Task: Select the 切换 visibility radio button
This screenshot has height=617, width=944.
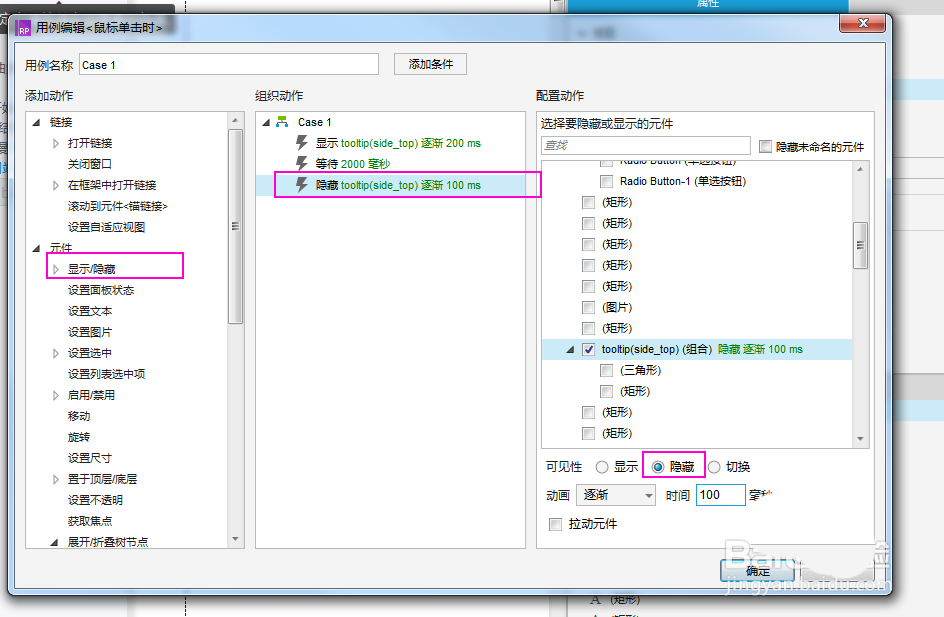Action: coord(714,467)
